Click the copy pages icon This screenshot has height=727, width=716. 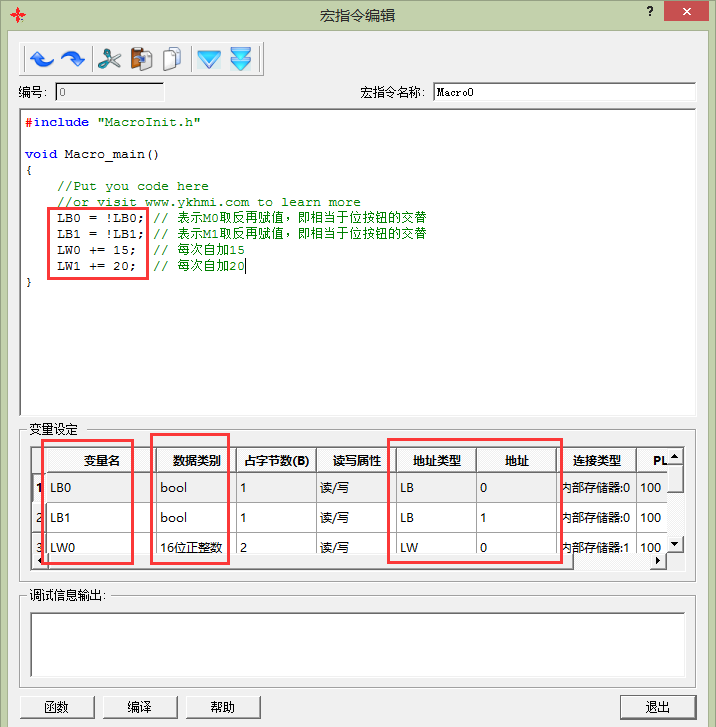173,58
